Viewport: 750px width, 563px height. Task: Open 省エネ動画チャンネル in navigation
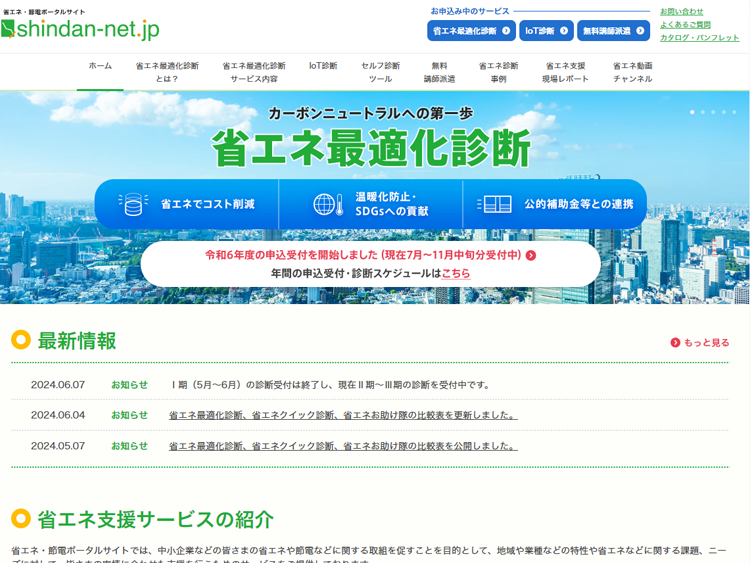point(632,72)
